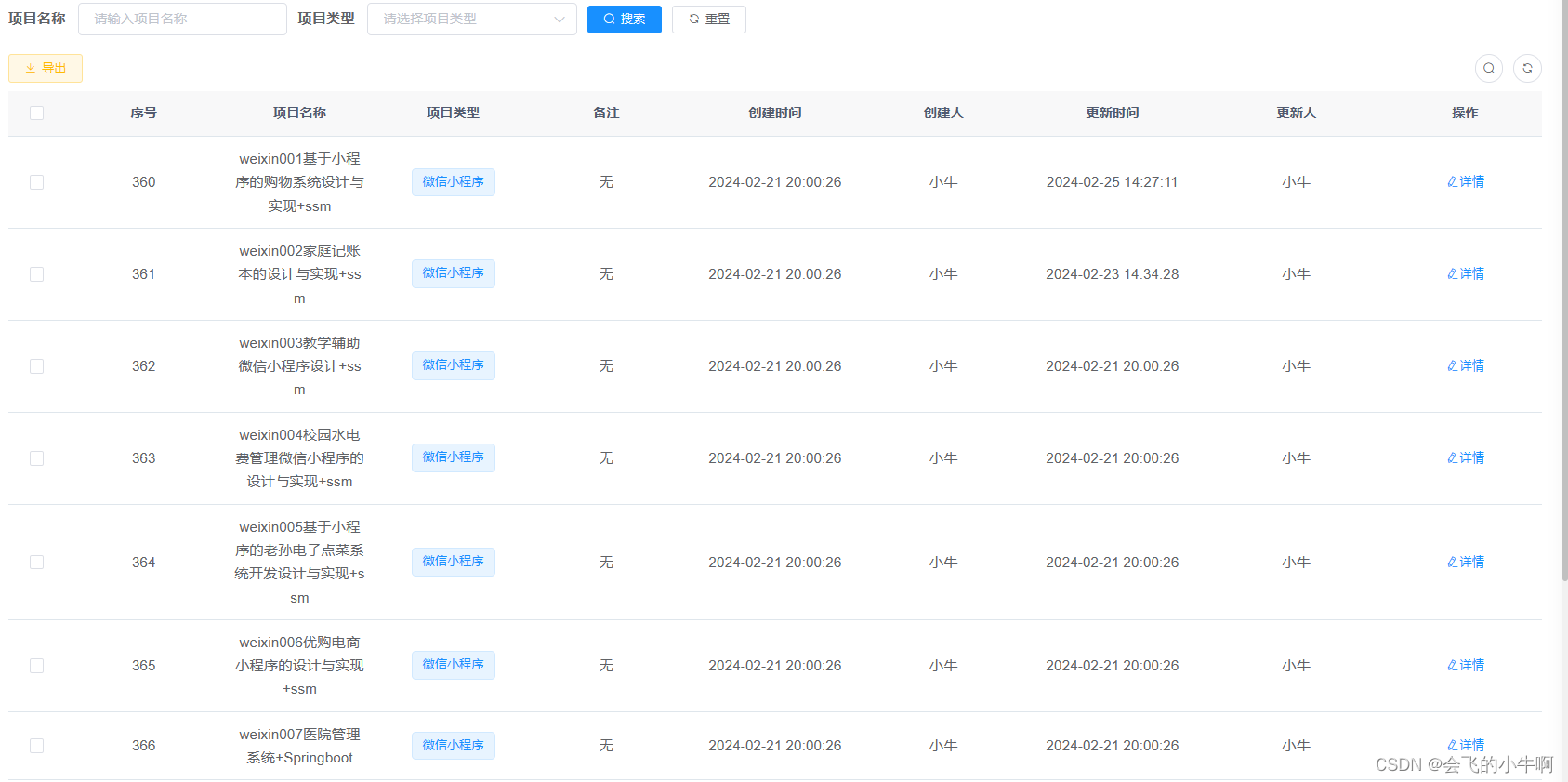
Task: Click the 更新人 column header
Action: tap(1296, 113)
